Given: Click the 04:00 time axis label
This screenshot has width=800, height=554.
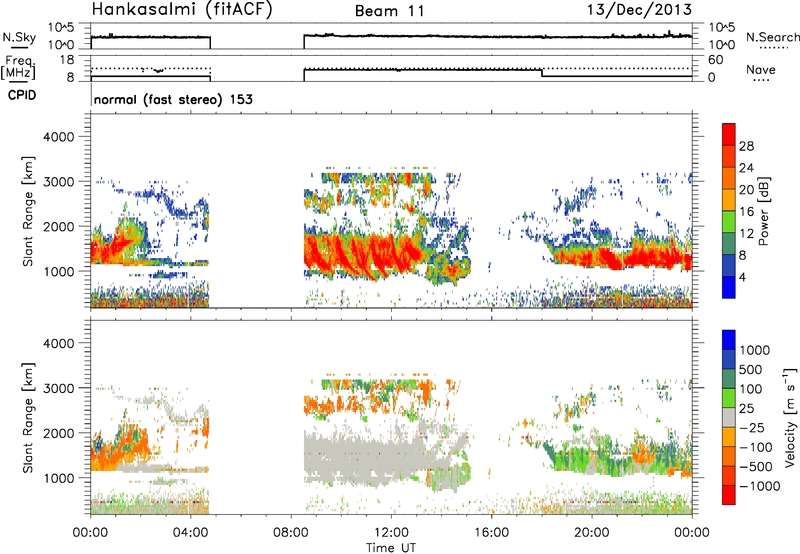Looking at the screenshot, I should 190,533.
